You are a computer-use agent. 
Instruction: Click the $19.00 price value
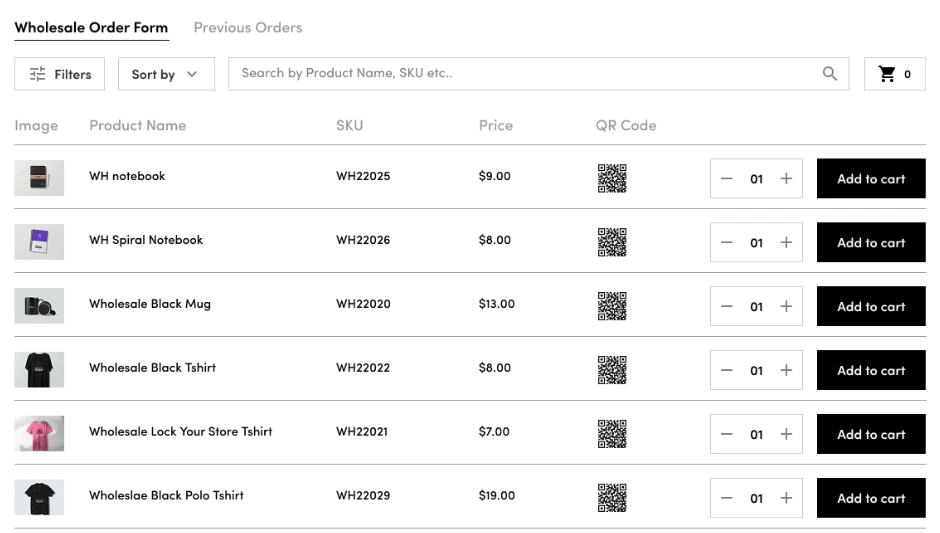496,496
